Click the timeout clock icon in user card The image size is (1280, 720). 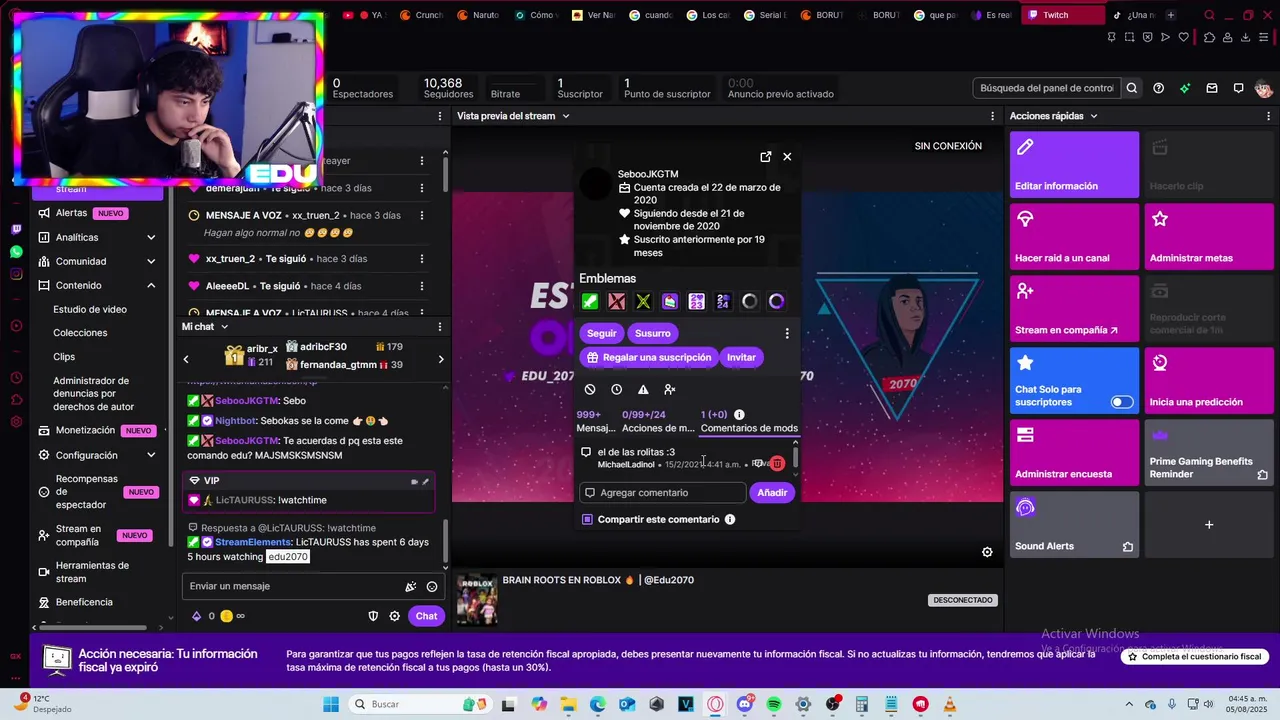(x=616, y=389)
